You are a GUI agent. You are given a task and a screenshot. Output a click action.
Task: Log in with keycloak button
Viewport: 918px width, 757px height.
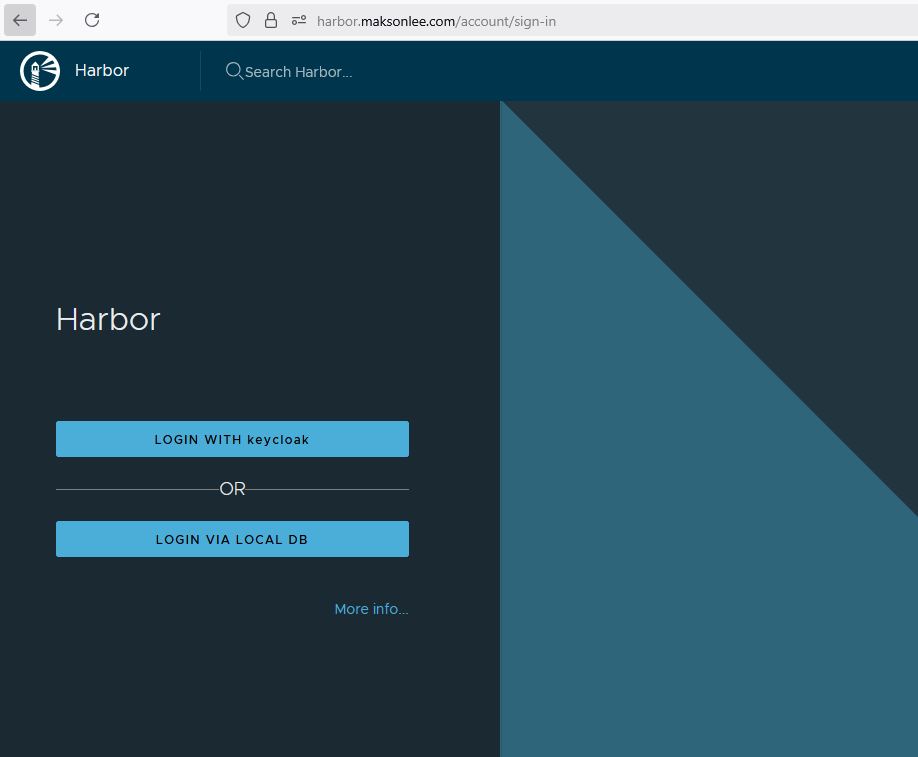coord(232,439)
